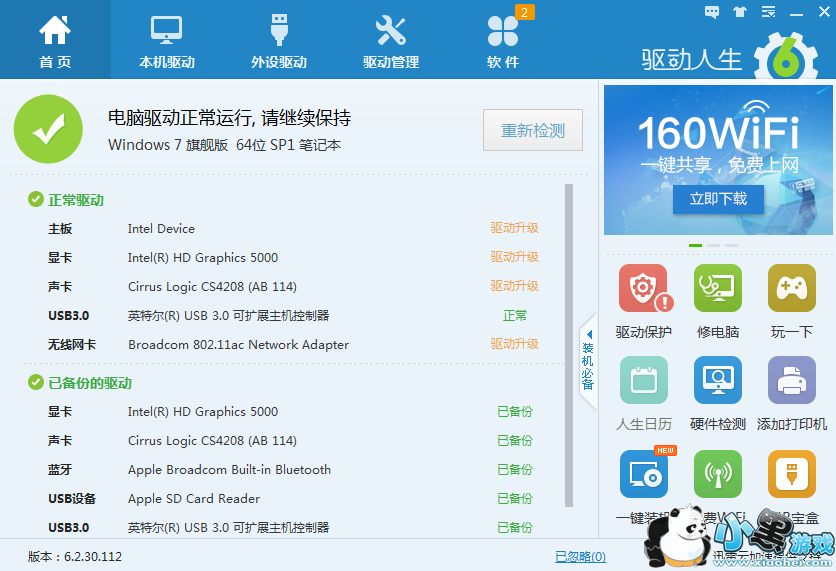Open 人生日历 calendar tool
836x571 pixels.
(644, 381)
